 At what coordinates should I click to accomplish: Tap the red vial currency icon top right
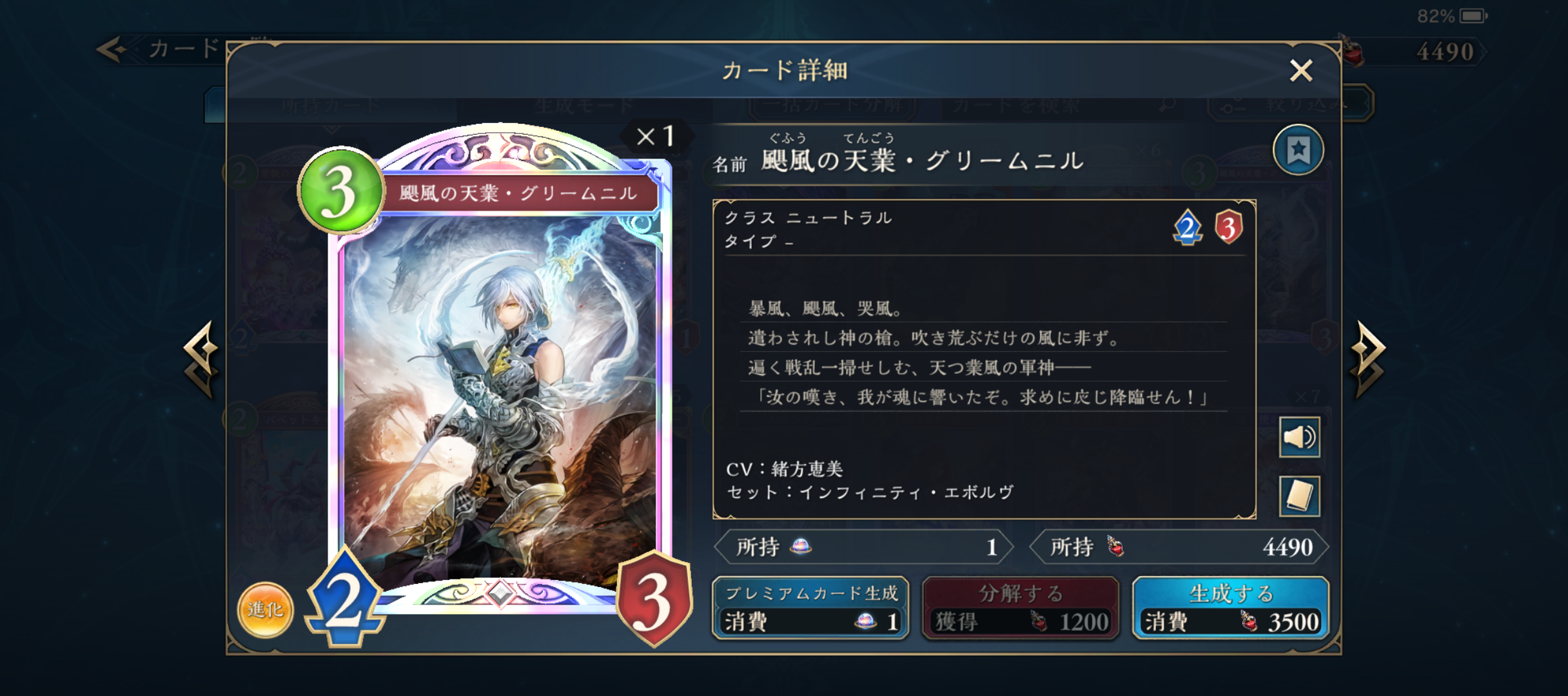(1351, 50)
